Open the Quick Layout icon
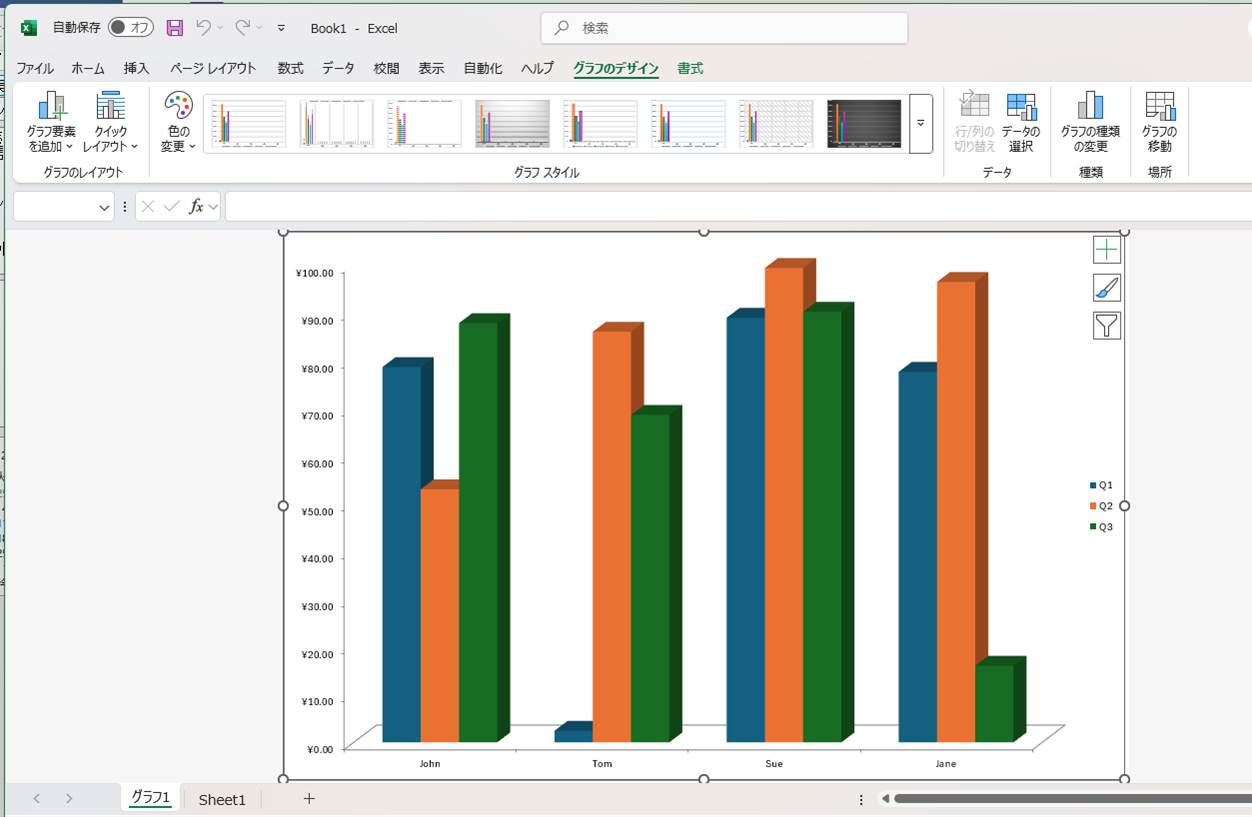Screen dimensions: 1252x817 point(110,108)
